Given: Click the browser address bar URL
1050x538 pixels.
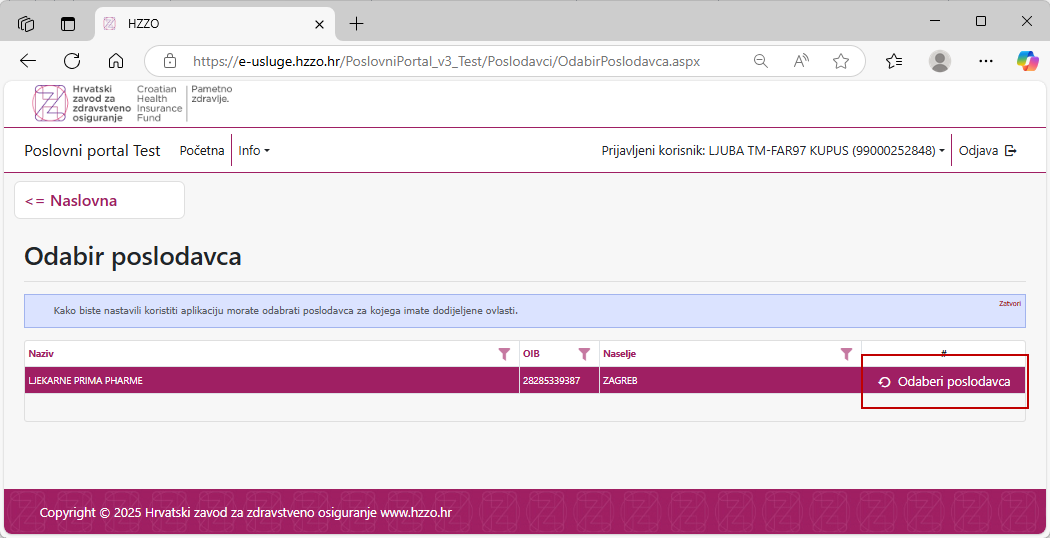Looking at the screenshot, I should (x=447, y=61).
